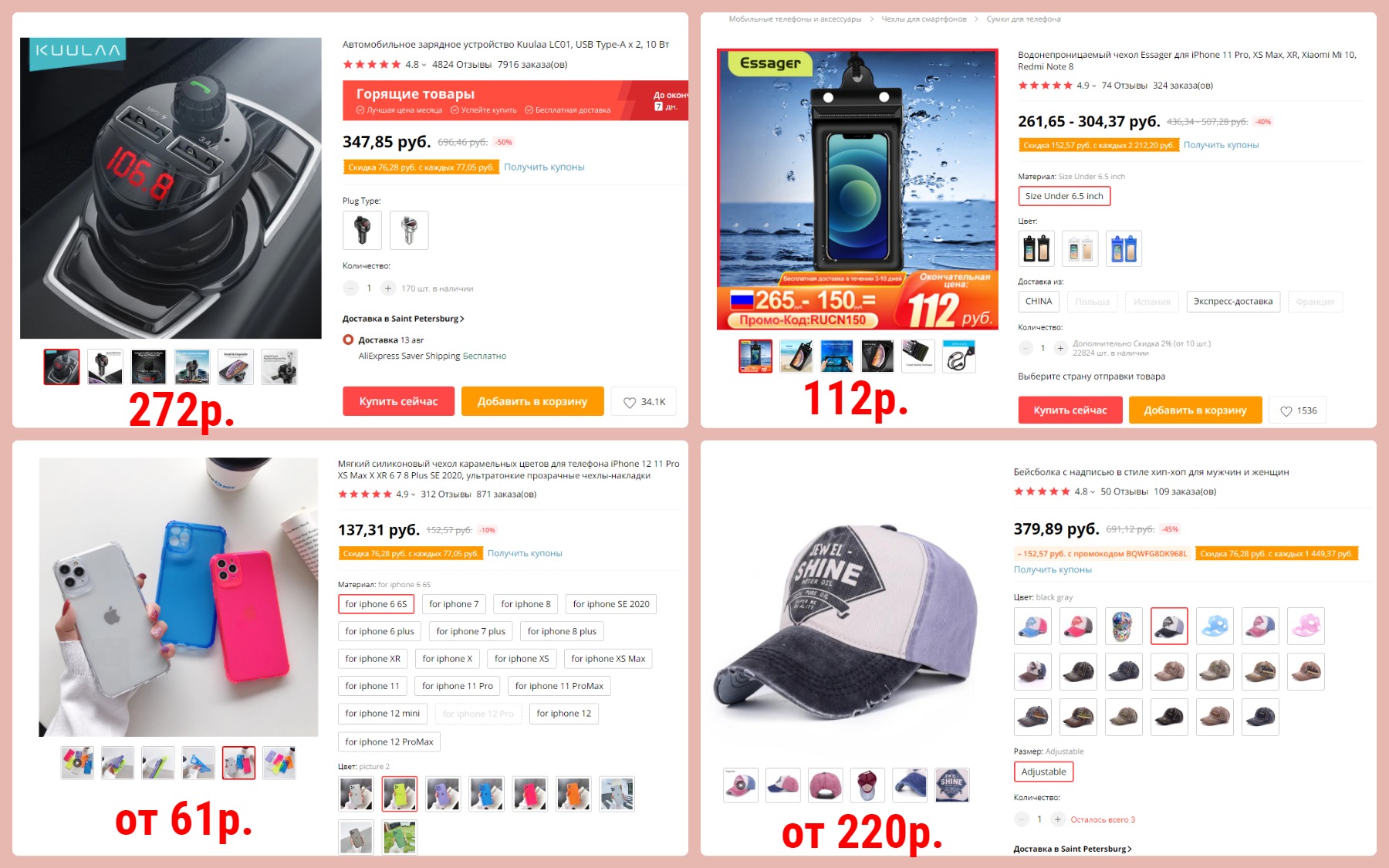
Task: Decrease quantity with minus icon for Essager case
Action: 1026,348
